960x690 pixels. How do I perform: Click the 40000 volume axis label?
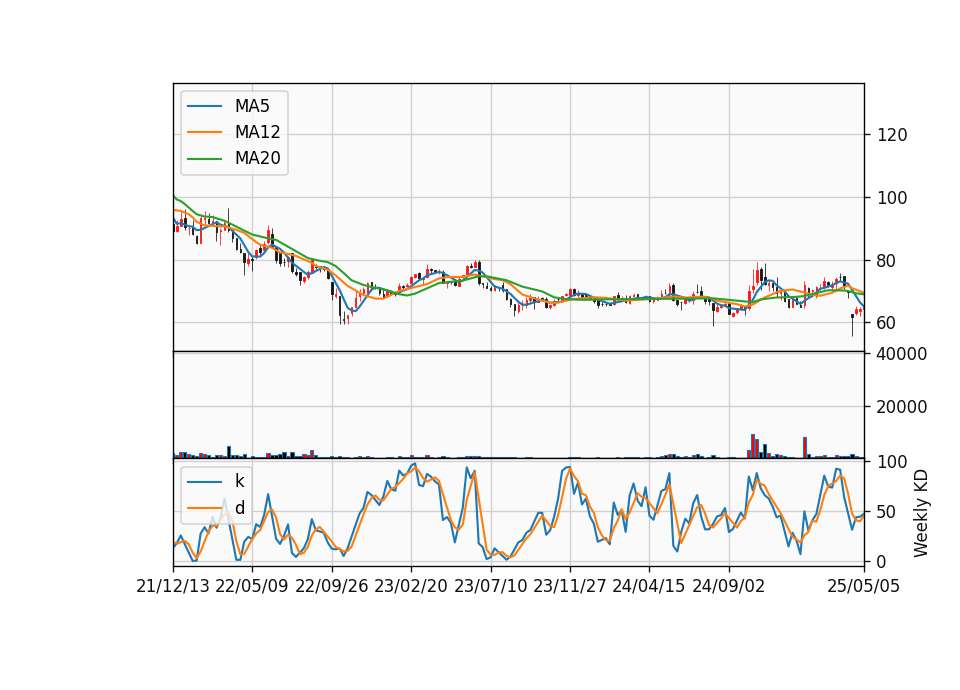[x=902, y=354]
